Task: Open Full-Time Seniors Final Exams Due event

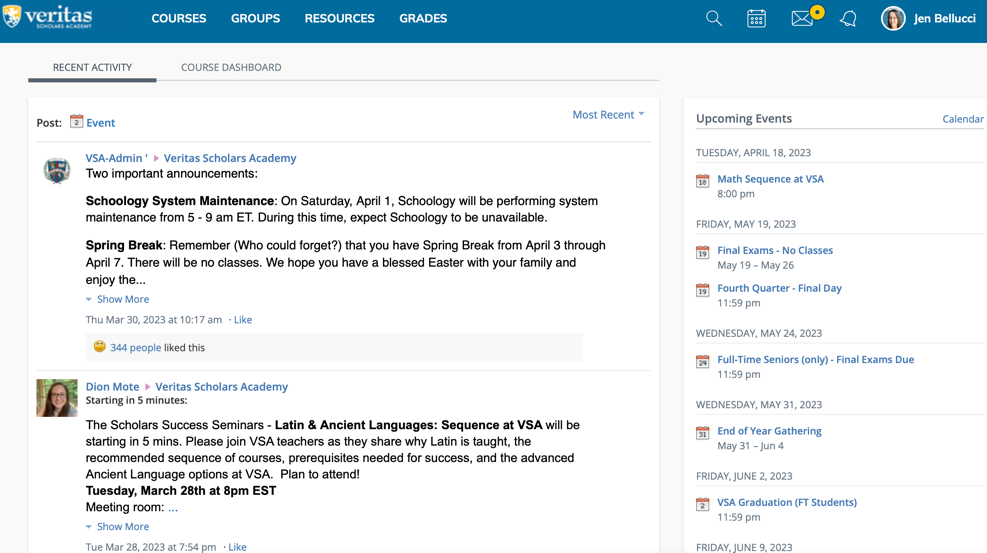Action: (816, 359)
